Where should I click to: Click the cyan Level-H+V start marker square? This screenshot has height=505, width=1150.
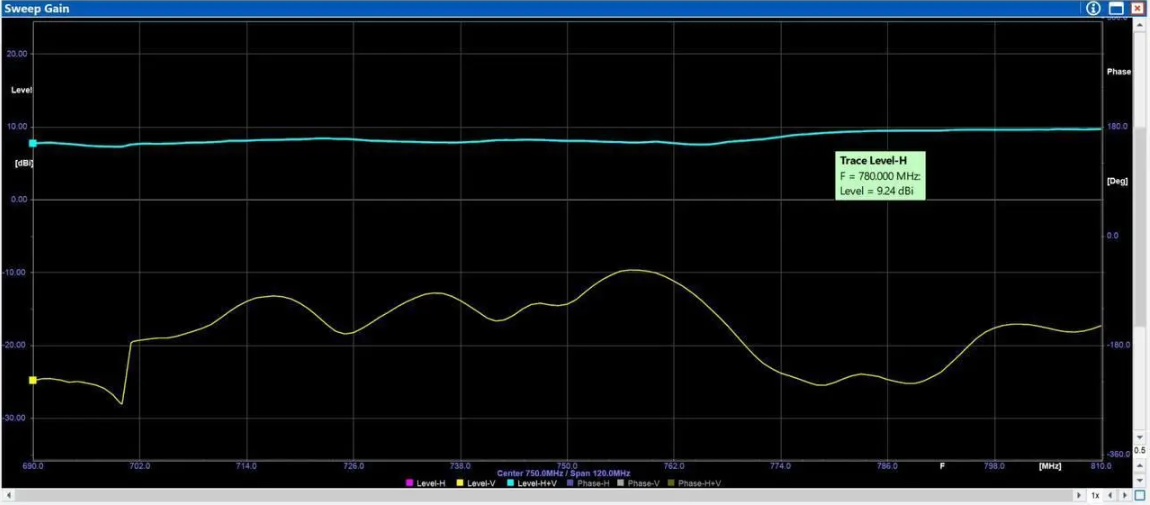click(x=33, y=143)
